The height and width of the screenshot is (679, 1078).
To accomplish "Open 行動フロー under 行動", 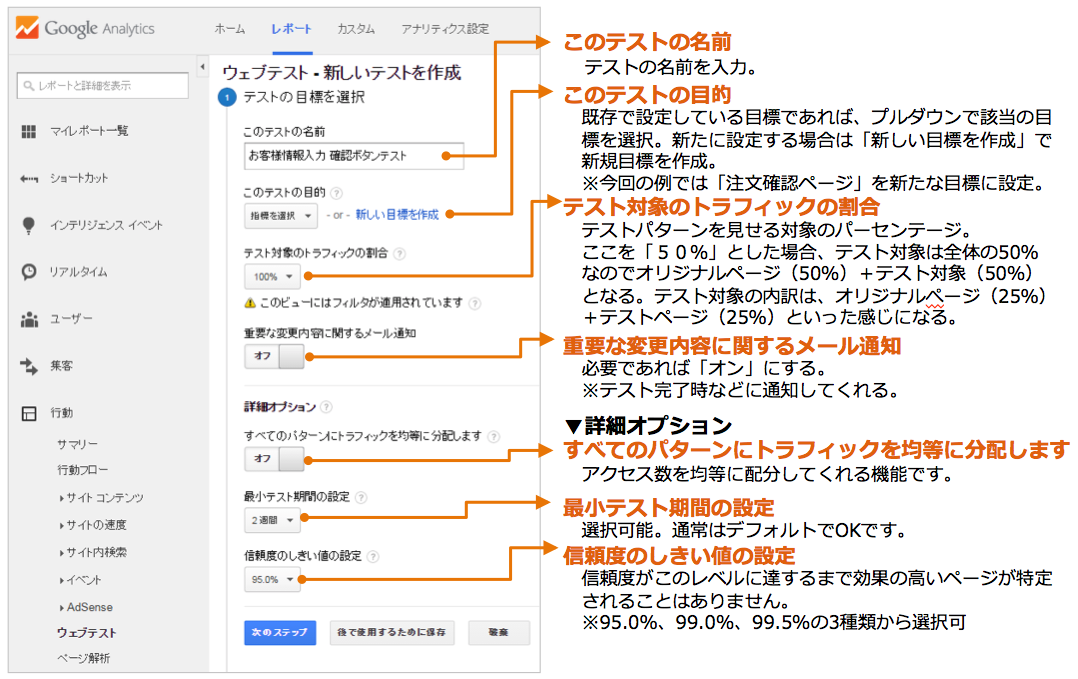I will (82, 471).
